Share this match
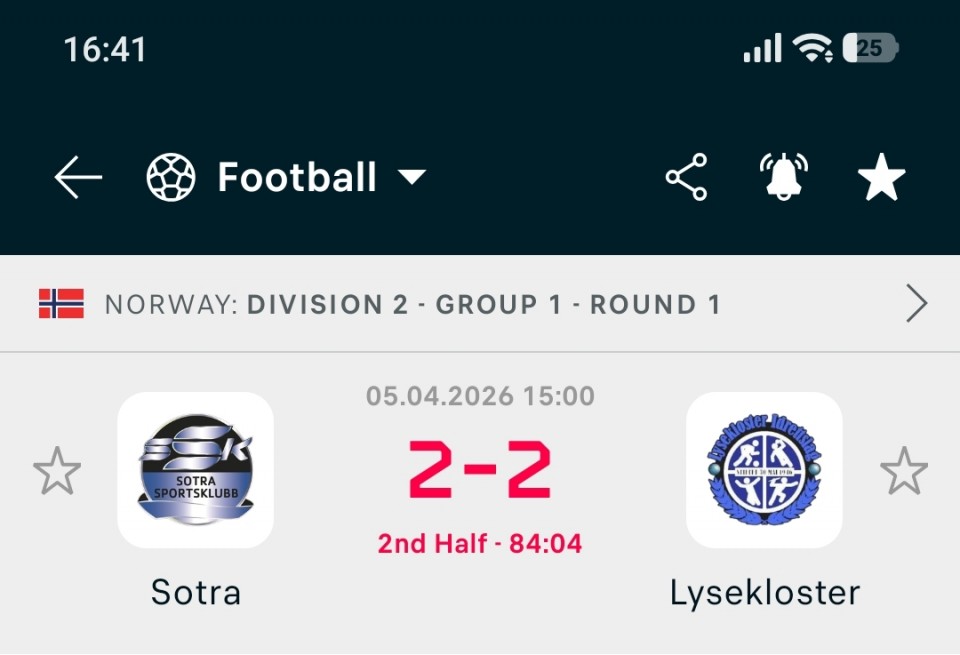Image resolution: width=960 pixels, height=655 pixels. pos(686,178)
